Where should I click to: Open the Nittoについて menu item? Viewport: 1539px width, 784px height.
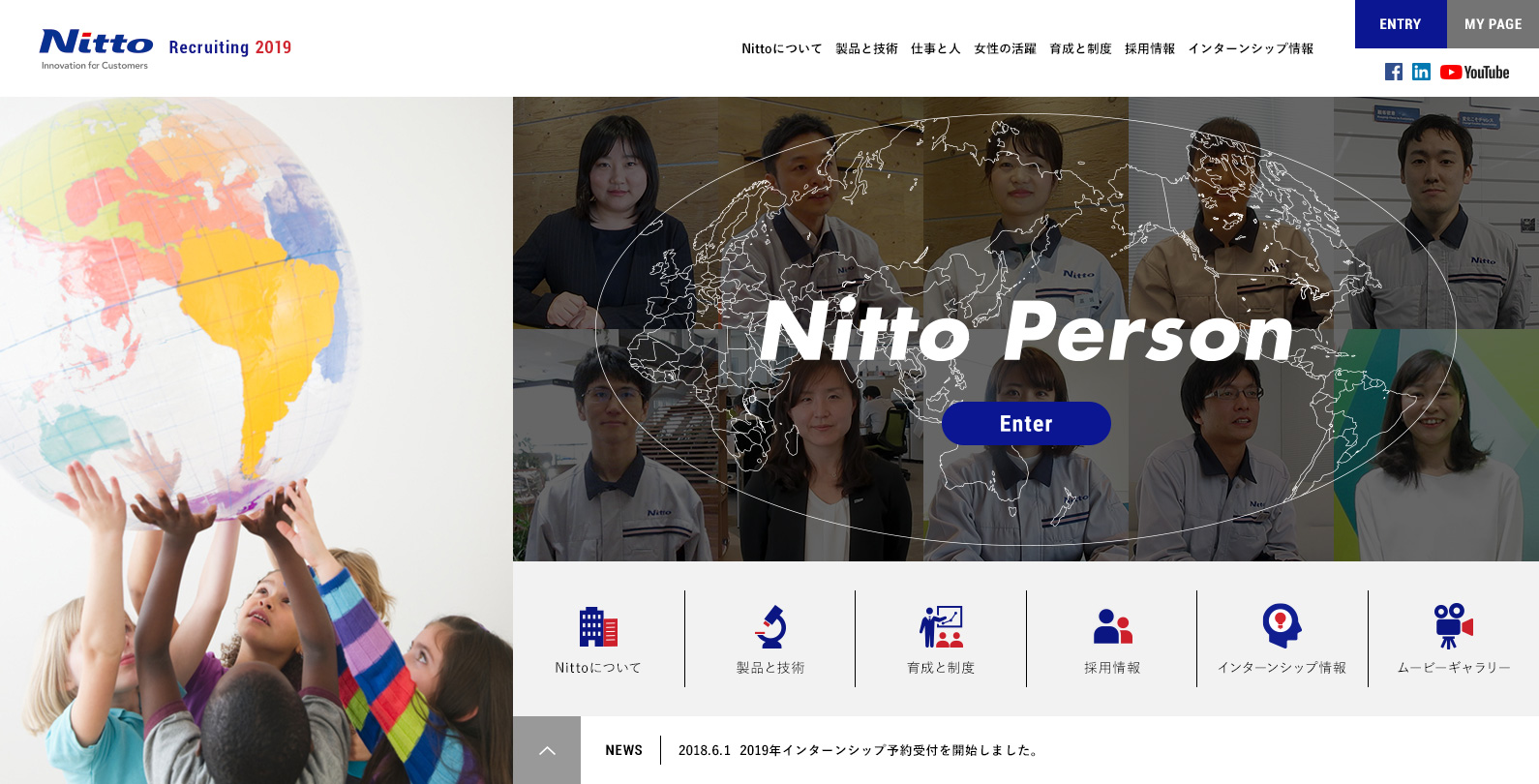781,48
